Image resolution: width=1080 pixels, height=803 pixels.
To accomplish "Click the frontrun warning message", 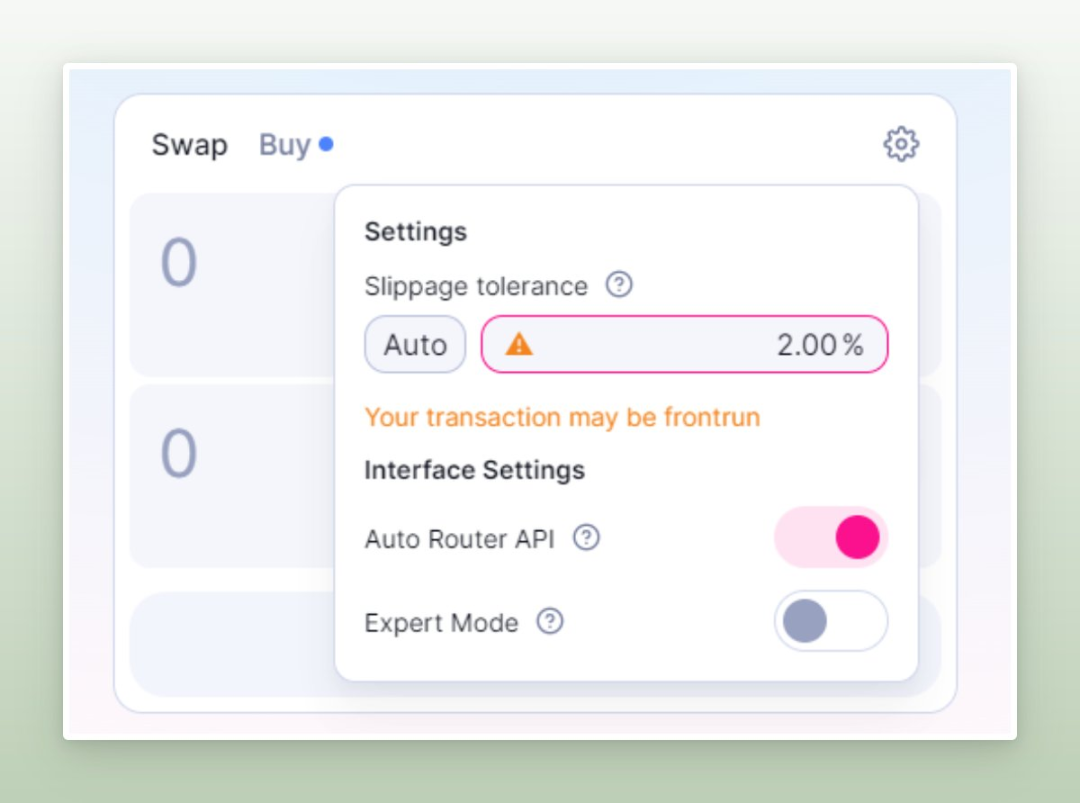I will pos(562,417).
